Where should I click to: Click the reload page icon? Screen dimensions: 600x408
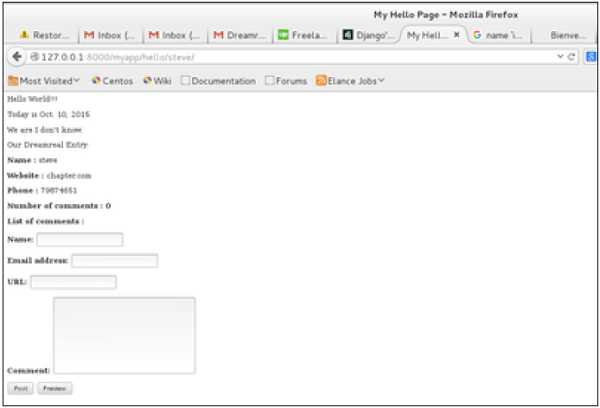[x=571, y=57]
